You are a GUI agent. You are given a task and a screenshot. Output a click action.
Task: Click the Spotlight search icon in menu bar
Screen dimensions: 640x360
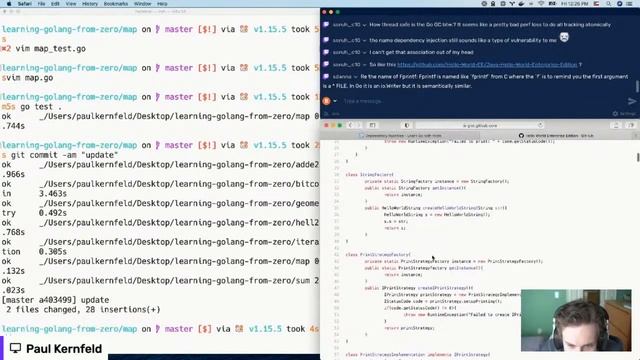point(609,4)
